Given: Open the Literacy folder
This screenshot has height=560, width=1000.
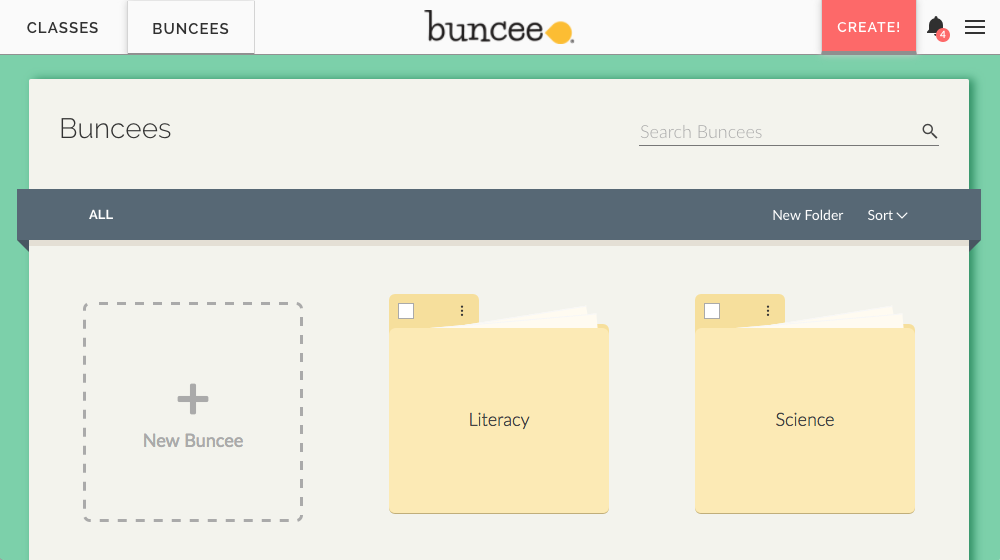Looking at the screenshot, I should click(x=498, y=420).
